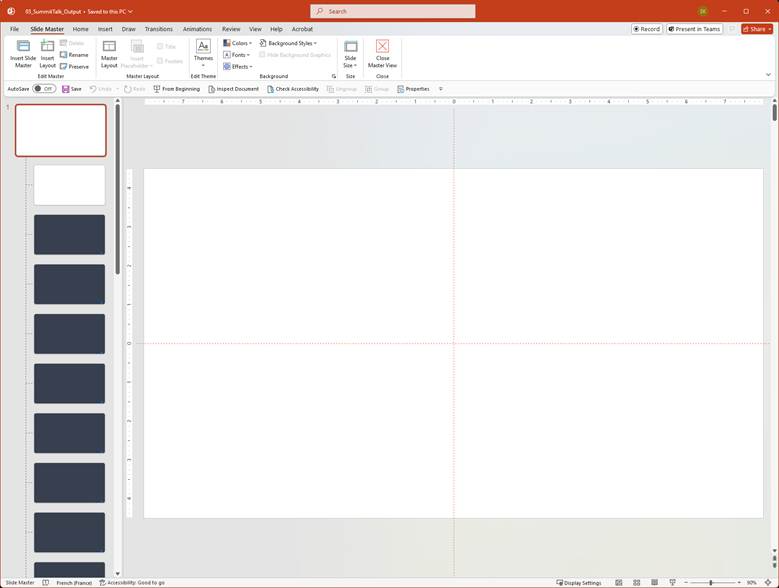Customize Quick Access Toolbar dropdown

pyautogui.click(x=441, y=89)
